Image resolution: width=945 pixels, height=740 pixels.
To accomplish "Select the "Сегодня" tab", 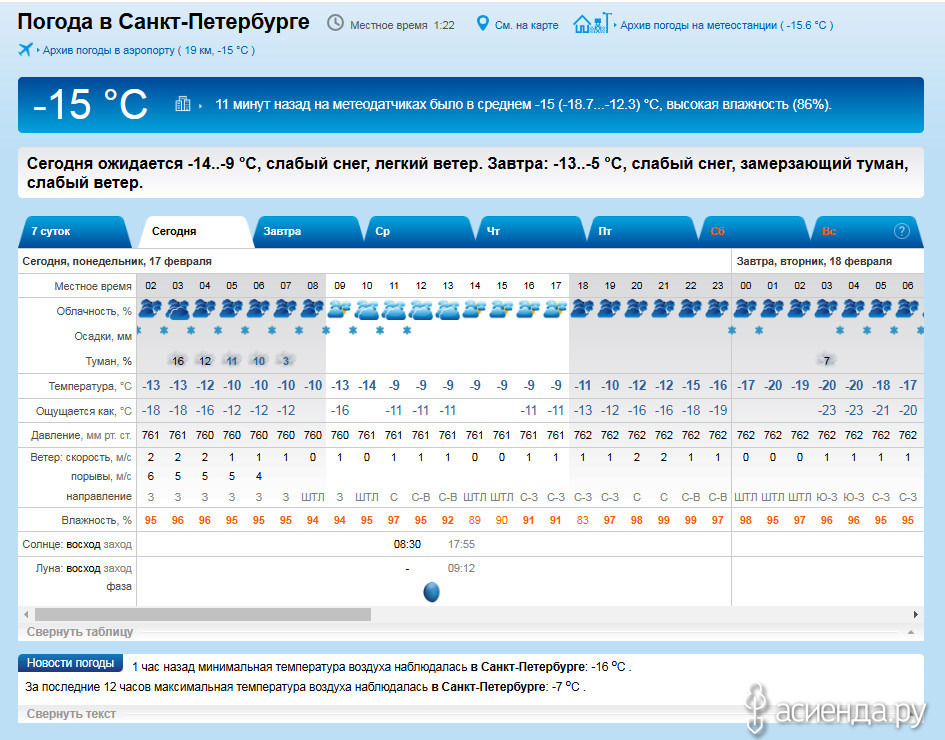I will point(194,231).
